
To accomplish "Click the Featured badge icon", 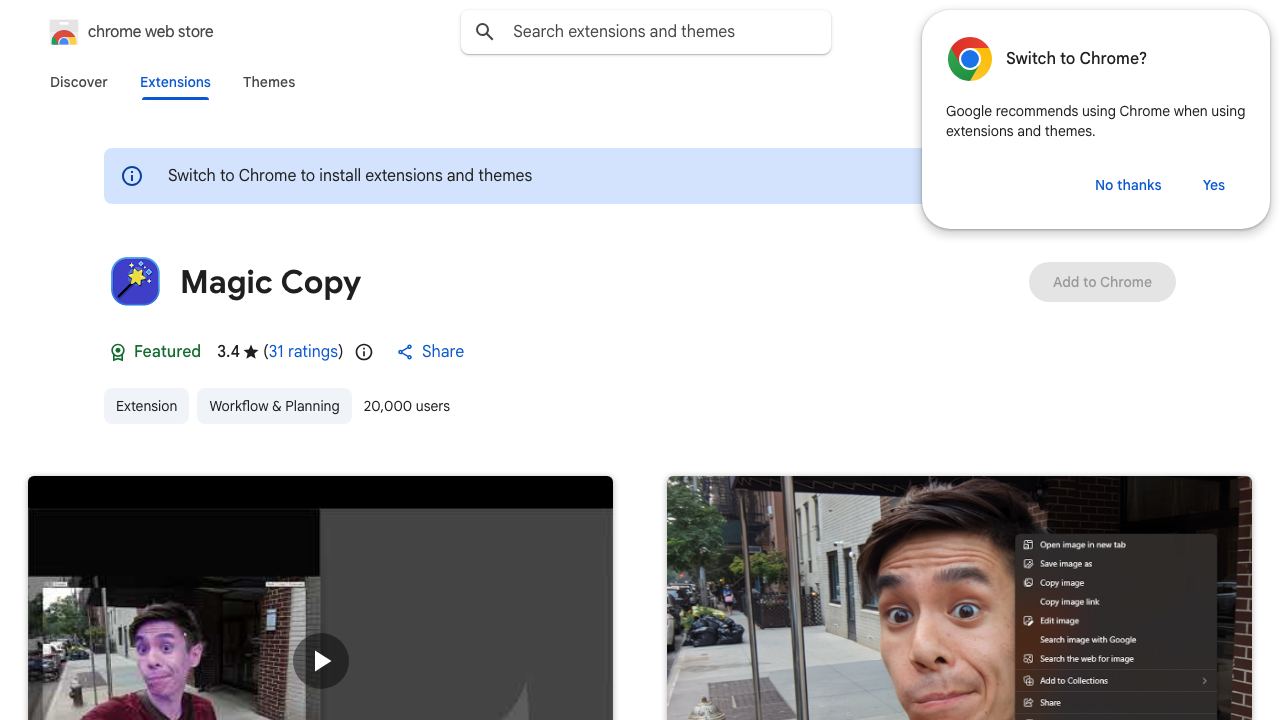I will click(118, 352).
